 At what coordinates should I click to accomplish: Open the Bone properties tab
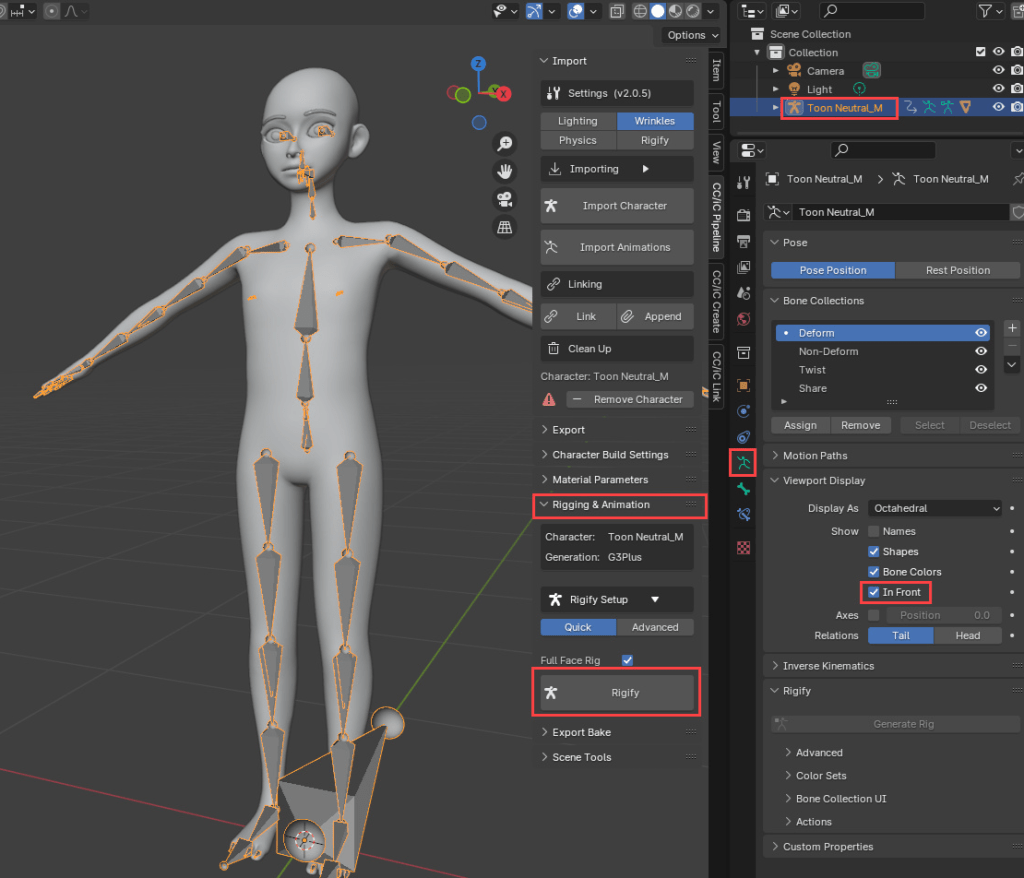743,488
